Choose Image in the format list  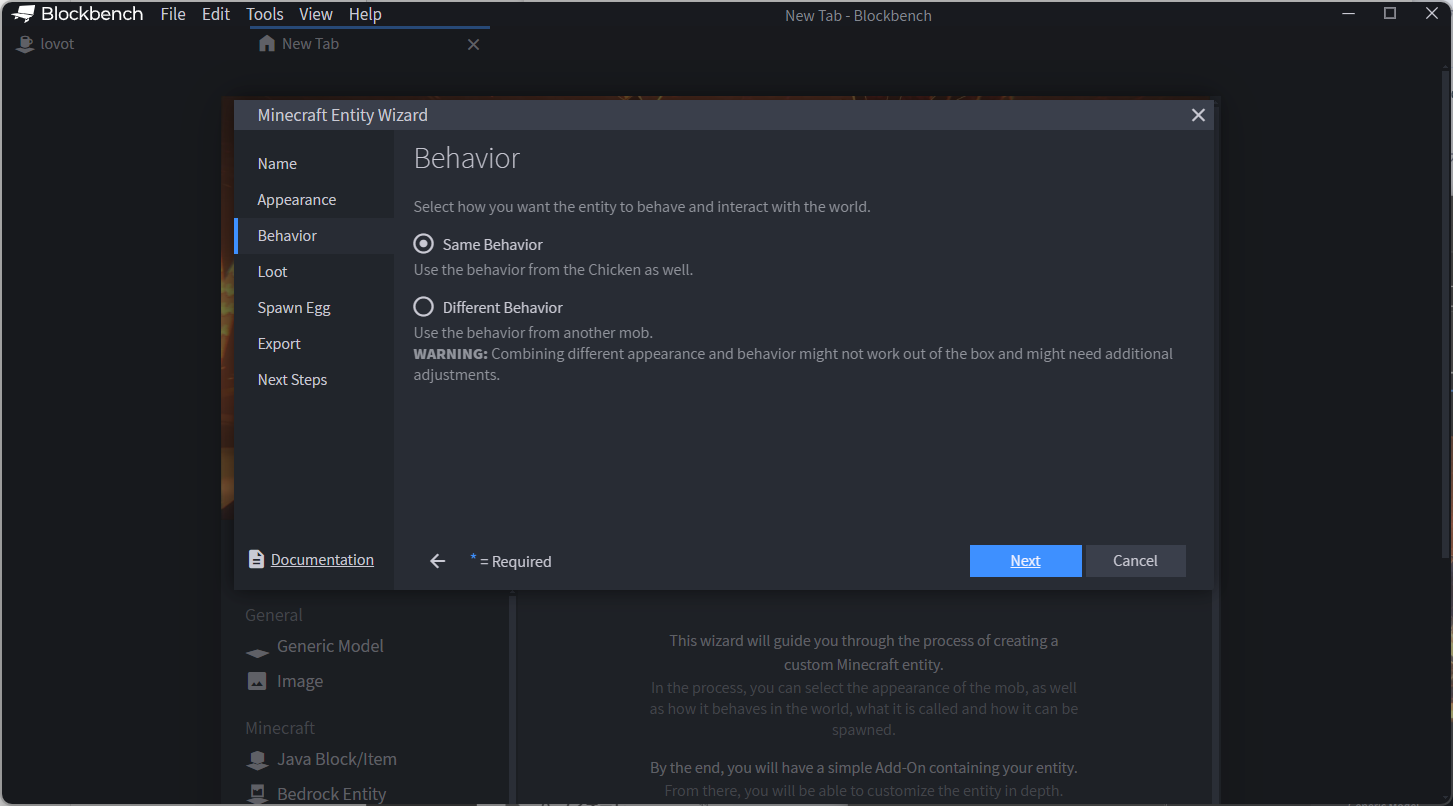tap(300, 681)
